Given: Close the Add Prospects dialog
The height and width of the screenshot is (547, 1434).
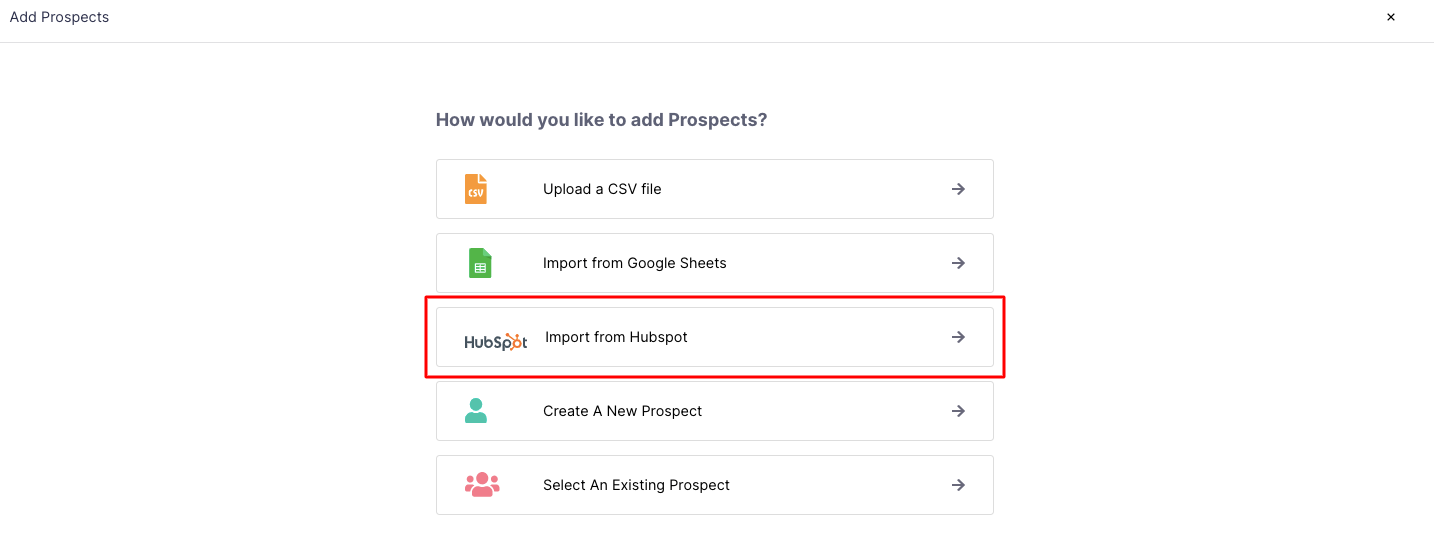Looking at the screenshot, I should 1390,17.
